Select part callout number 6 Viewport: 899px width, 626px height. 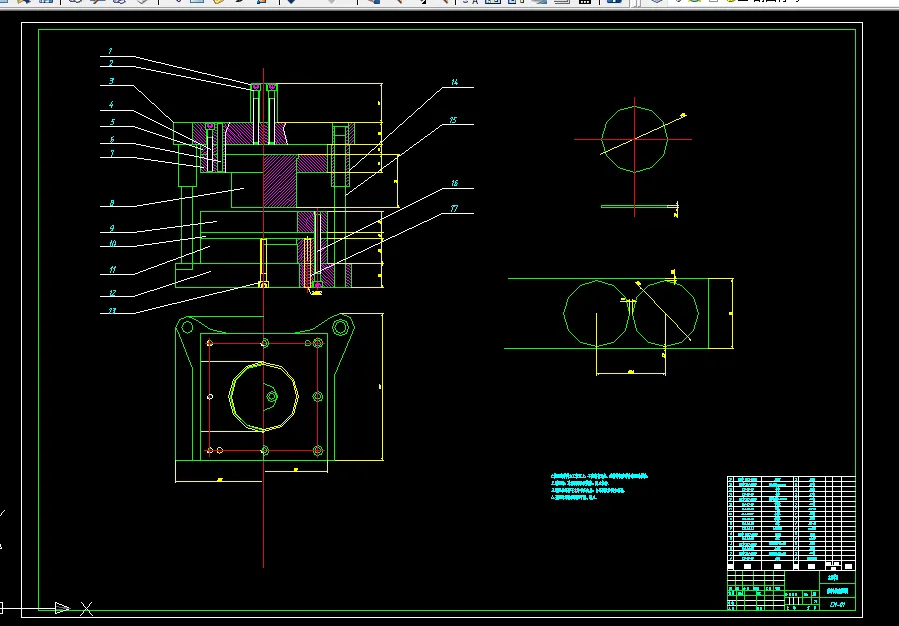112,139
